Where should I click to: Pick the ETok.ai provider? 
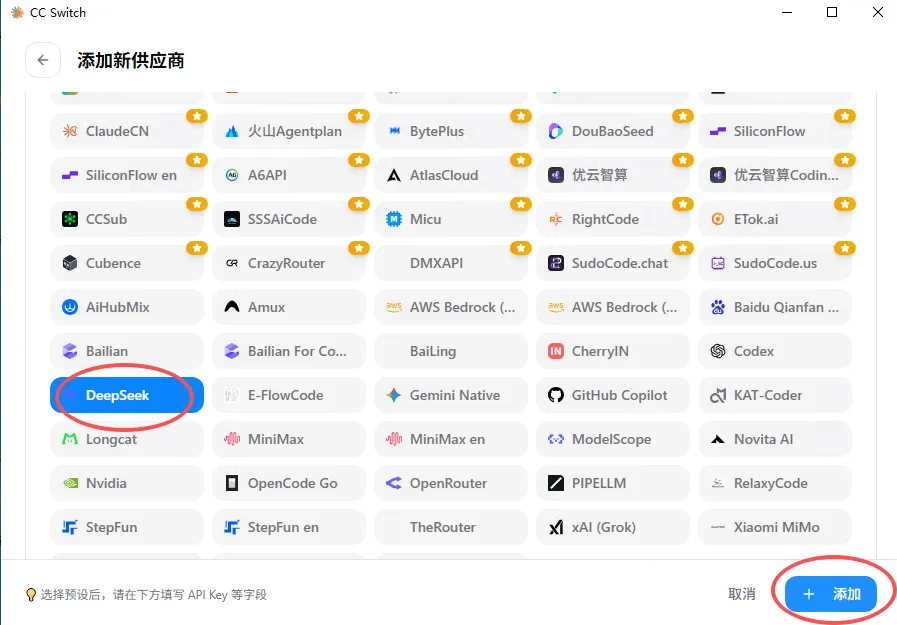tap(775, 219)
